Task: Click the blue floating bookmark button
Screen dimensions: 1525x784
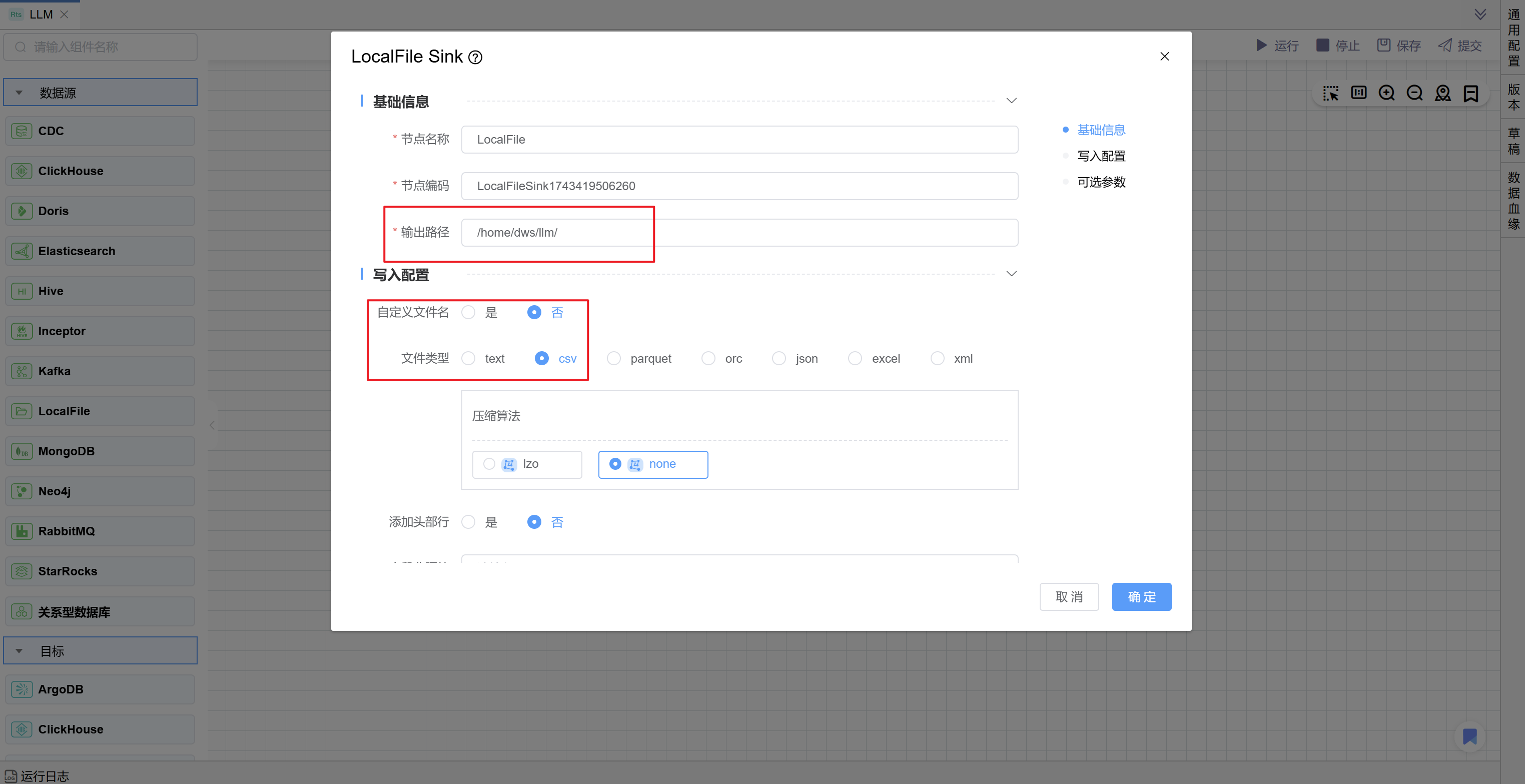Action: point(1469,736)
